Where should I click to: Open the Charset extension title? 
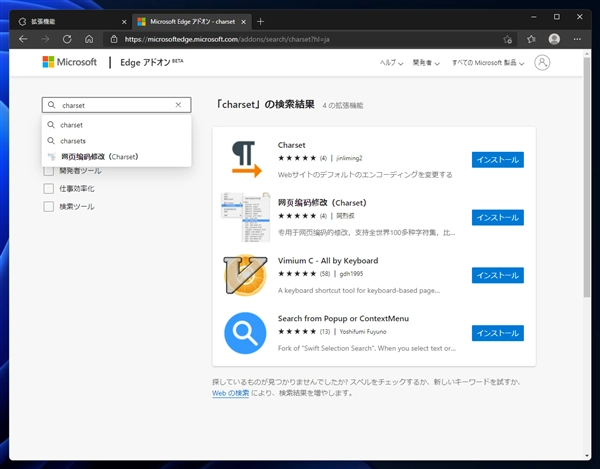coord(292,145)
